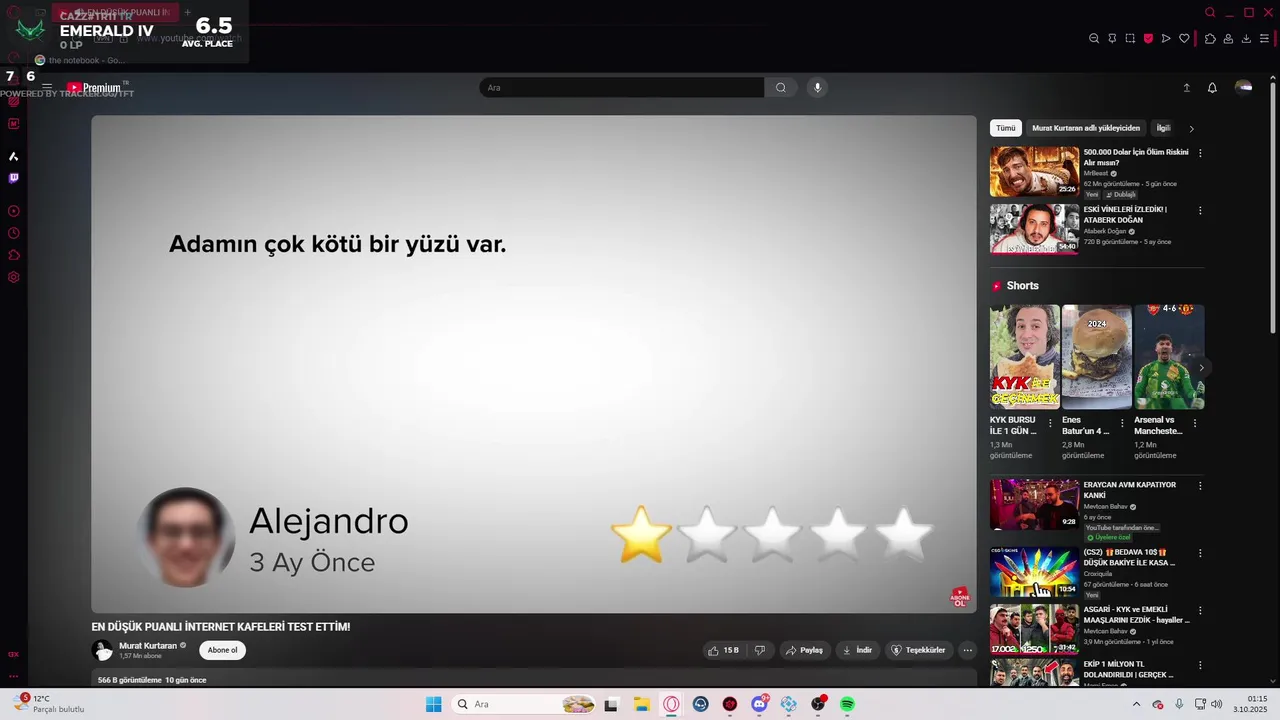The width and height of the screenshot is (1280, 720).
Task: Click the Paylaş share button
Action: [804, 650]
